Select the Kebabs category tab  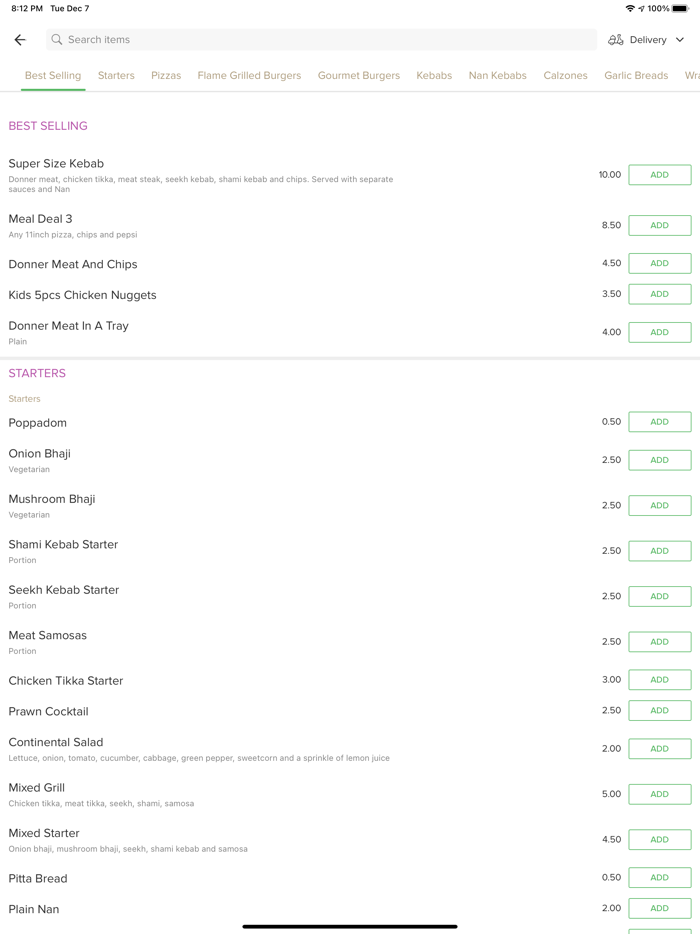click(434, 75)
